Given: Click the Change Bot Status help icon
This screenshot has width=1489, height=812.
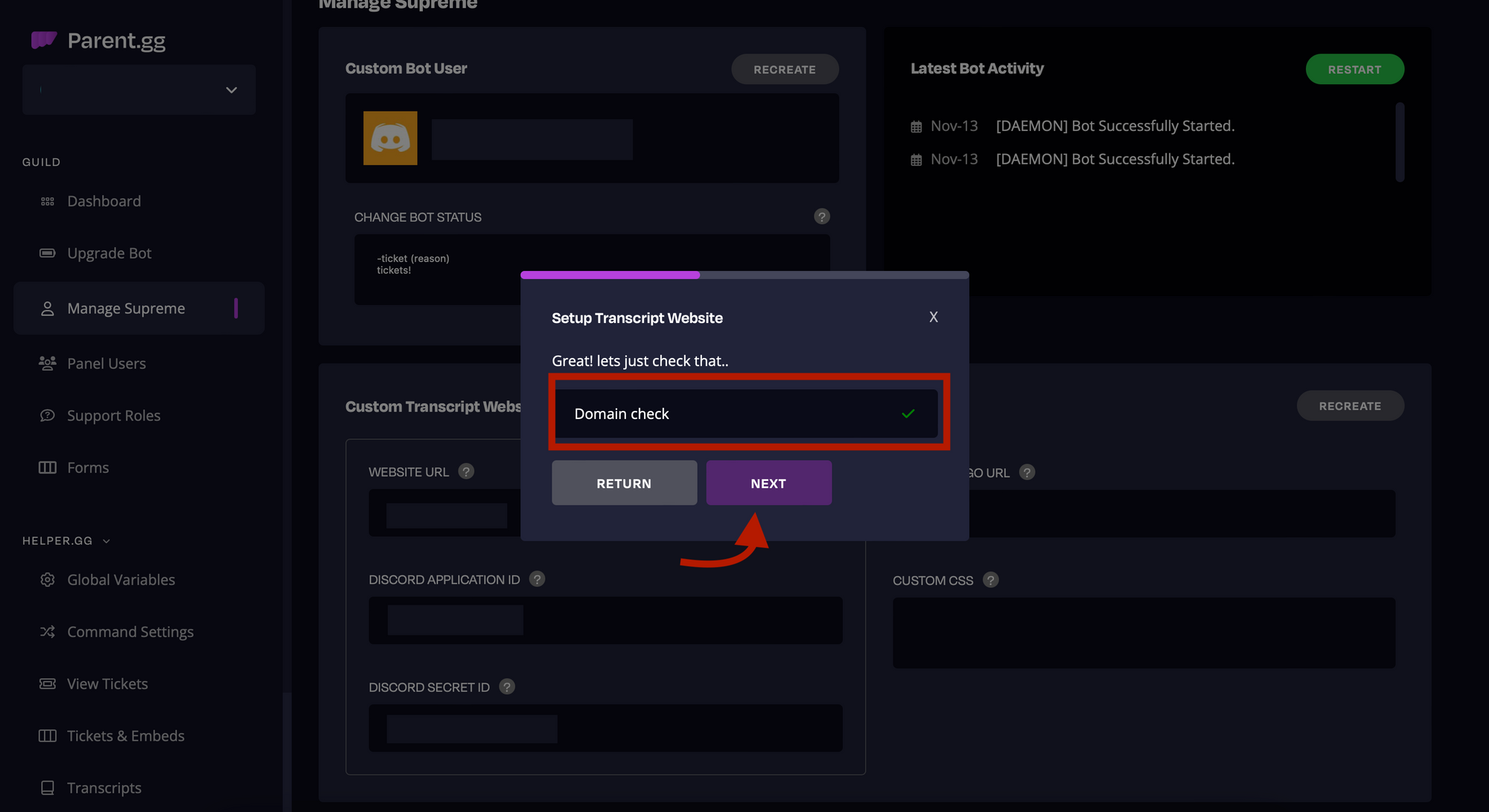Looking at the screenshot, I should pos(822,217).
